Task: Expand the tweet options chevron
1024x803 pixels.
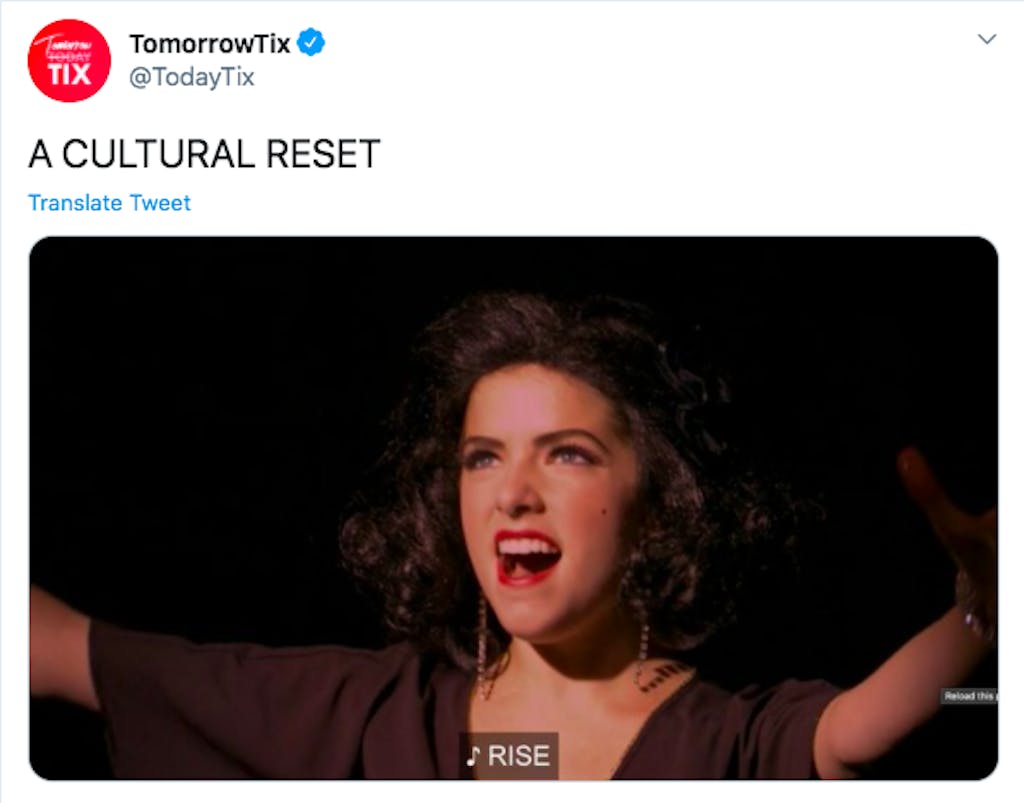Action: [x=987, y=39]
